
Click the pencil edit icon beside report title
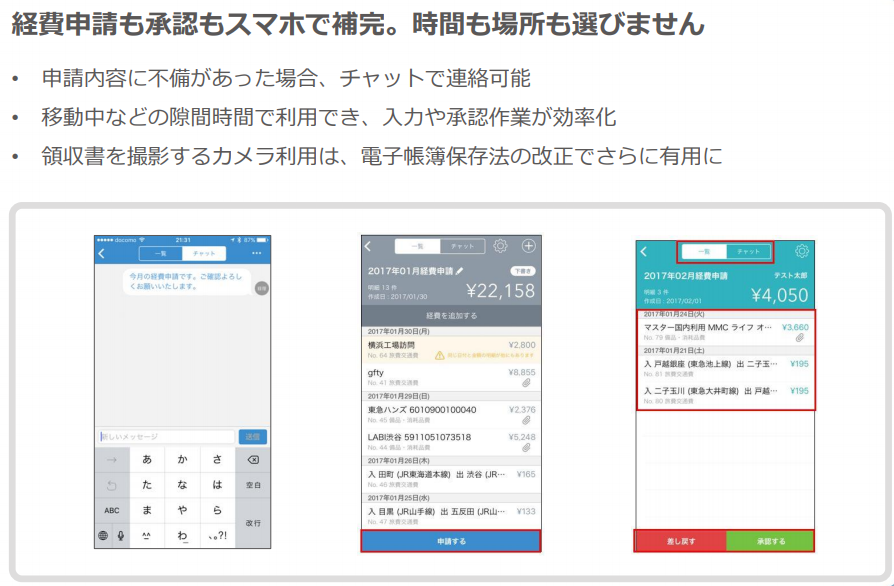click(x=459, y=271)
